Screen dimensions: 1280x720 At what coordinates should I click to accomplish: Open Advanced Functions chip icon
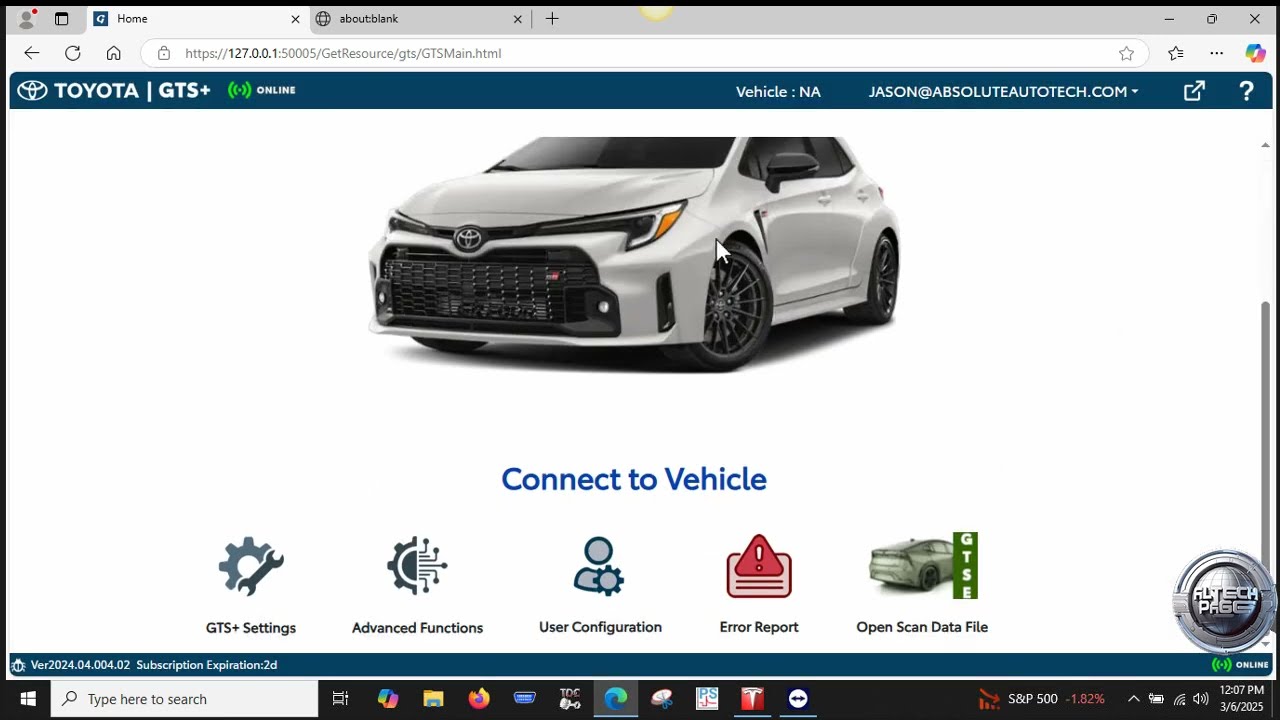(x=417, y=566)
